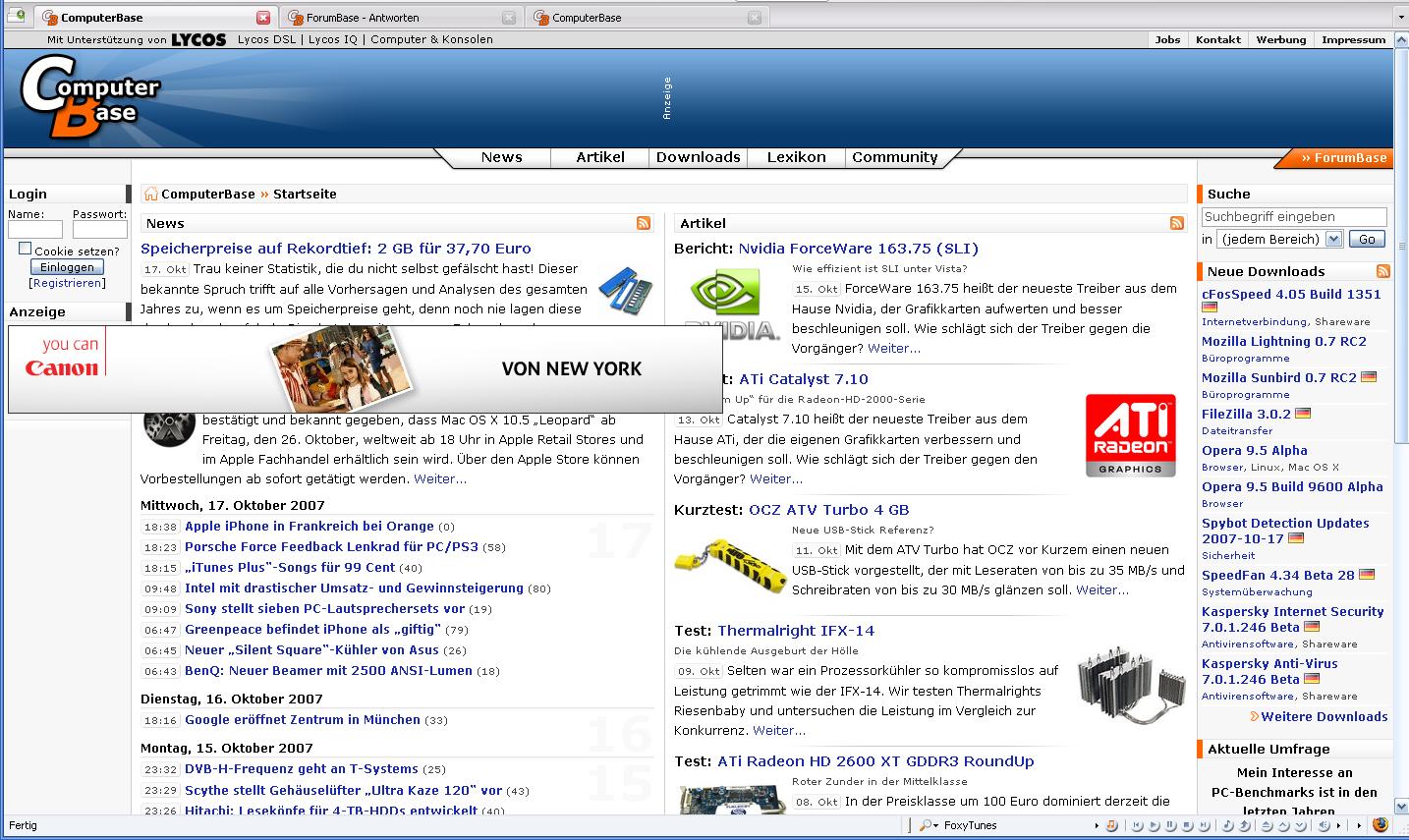Open the Jobs link in the top bar
Viewport: 1409px width, 840px height.
coord(1167,40)
